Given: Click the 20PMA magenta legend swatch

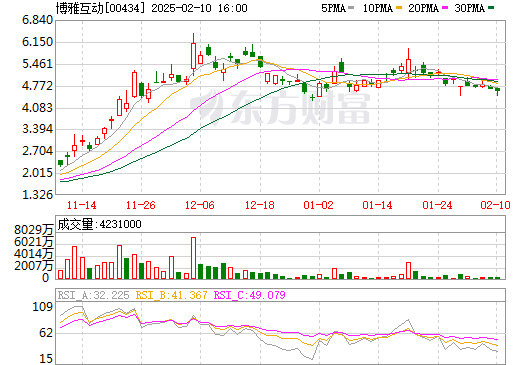Looking at the screenshot, I should pos(445,8).
